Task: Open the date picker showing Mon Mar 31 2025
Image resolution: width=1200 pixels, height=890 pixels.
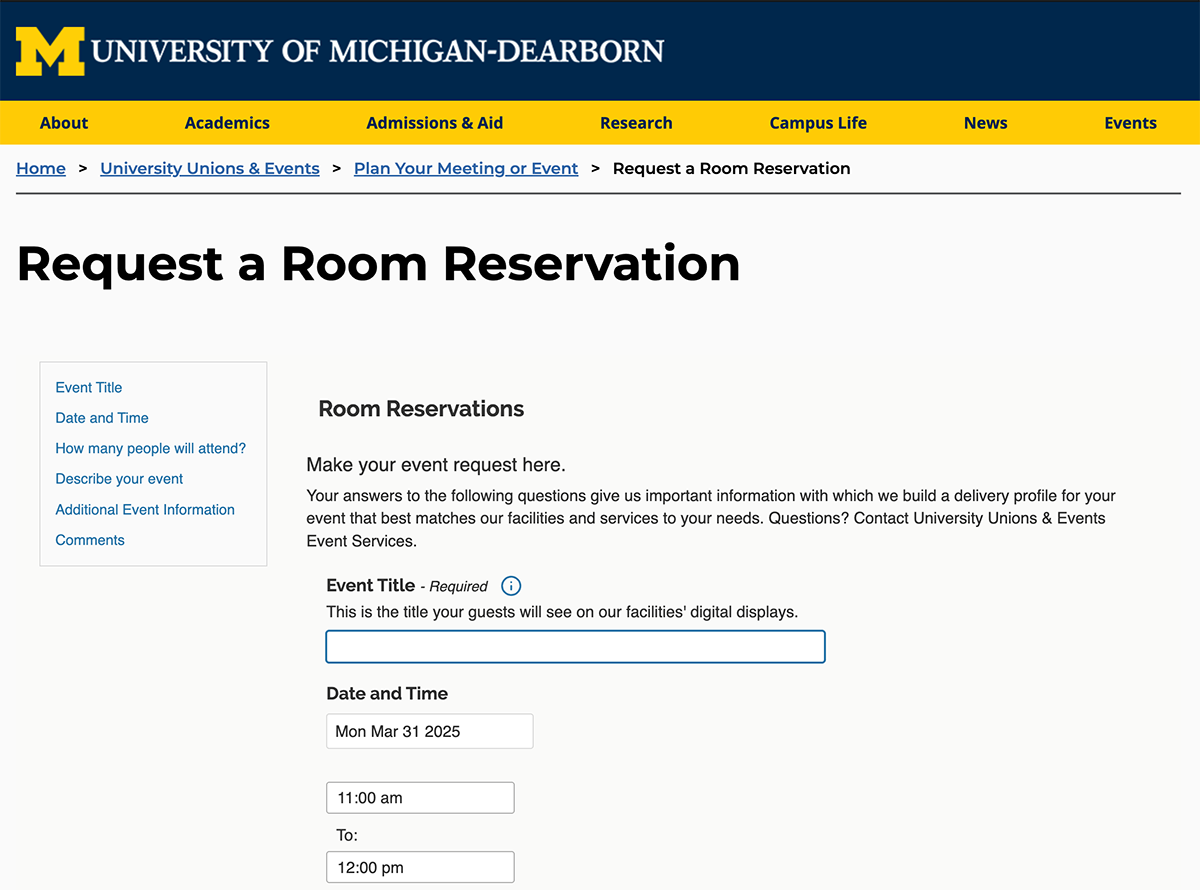Action: point(429,731)
